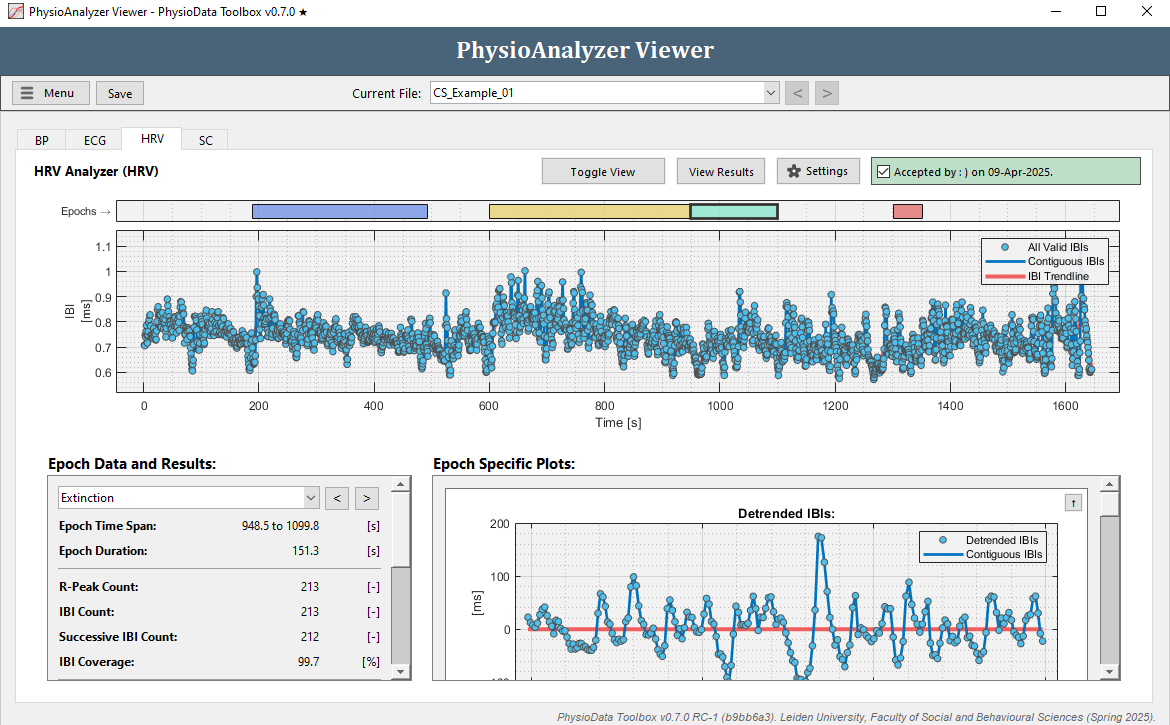Click Detrended IBIs plot title
Image resolution: width=1170 pixels, height=725 pixels.
[x=786, y=513]
